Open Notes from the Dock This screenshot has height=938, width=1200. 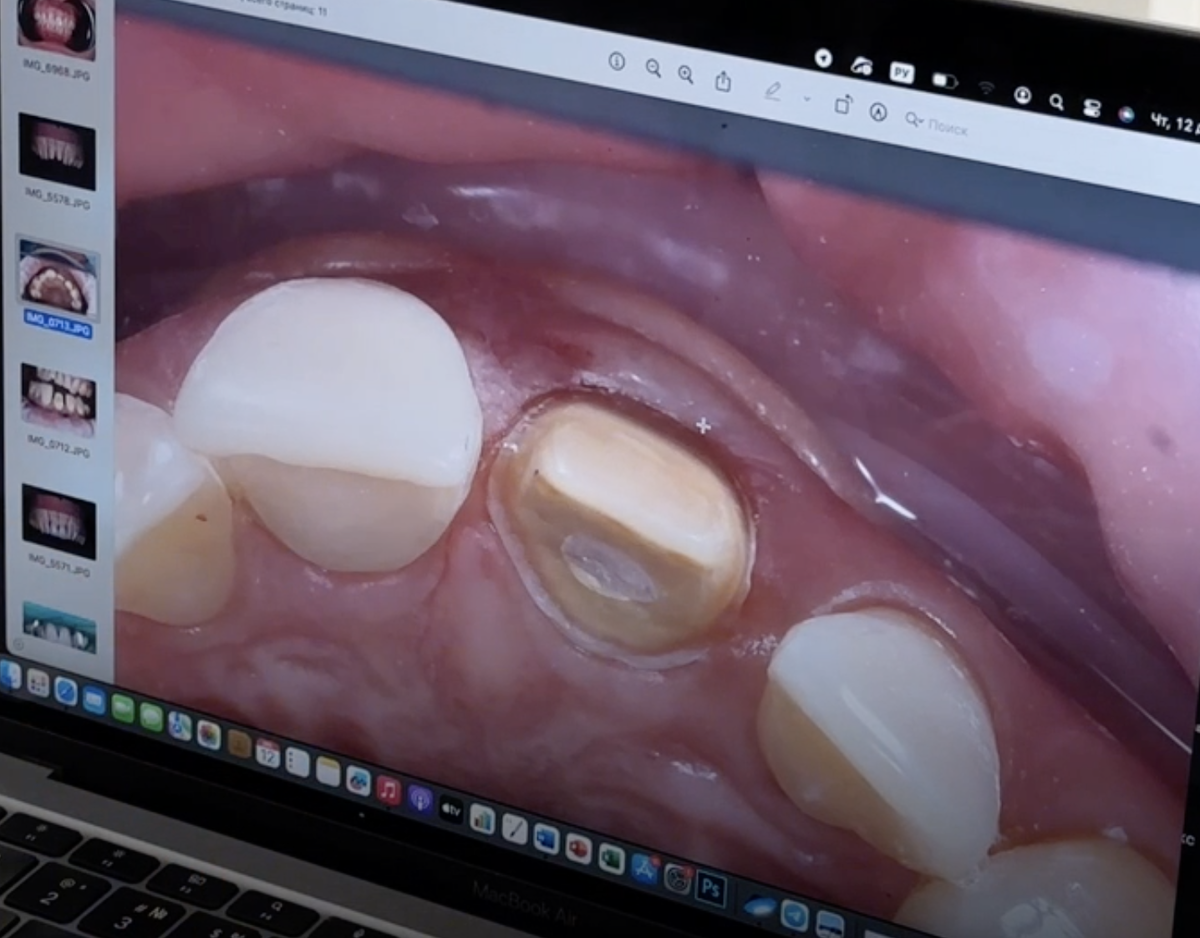[x=328, y=771]
